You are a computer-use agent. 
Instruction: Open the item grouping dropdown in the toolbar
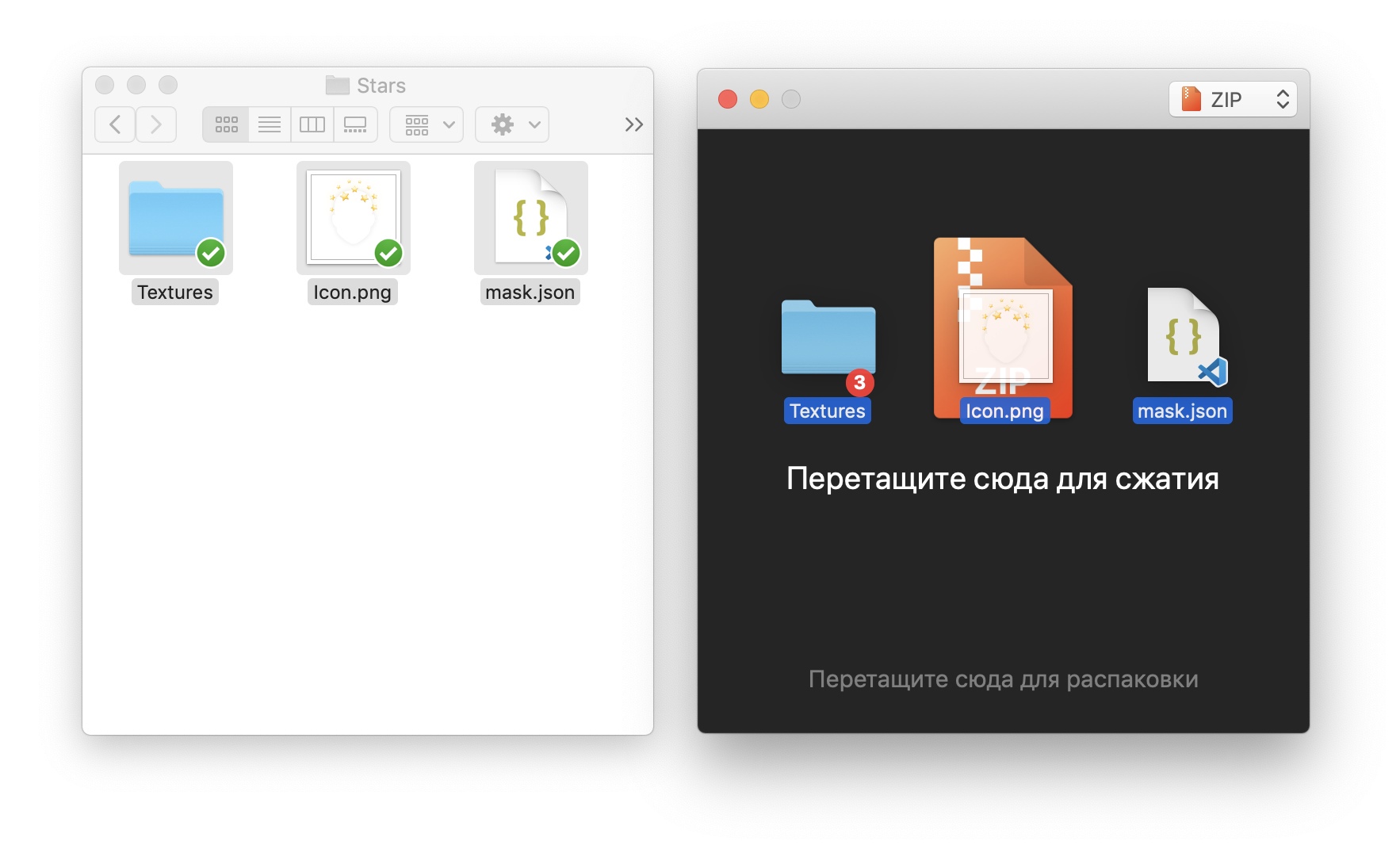coord(426,124)
